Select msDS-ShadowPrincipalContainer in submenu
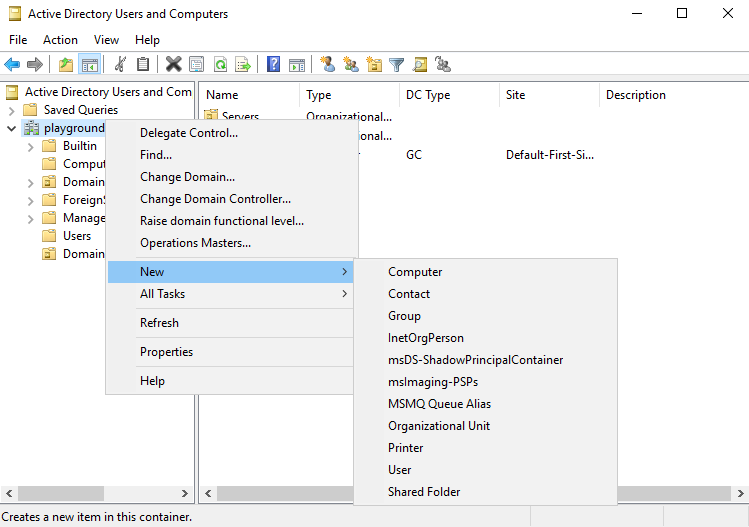 pyautogui.click(x=486, y=360)
